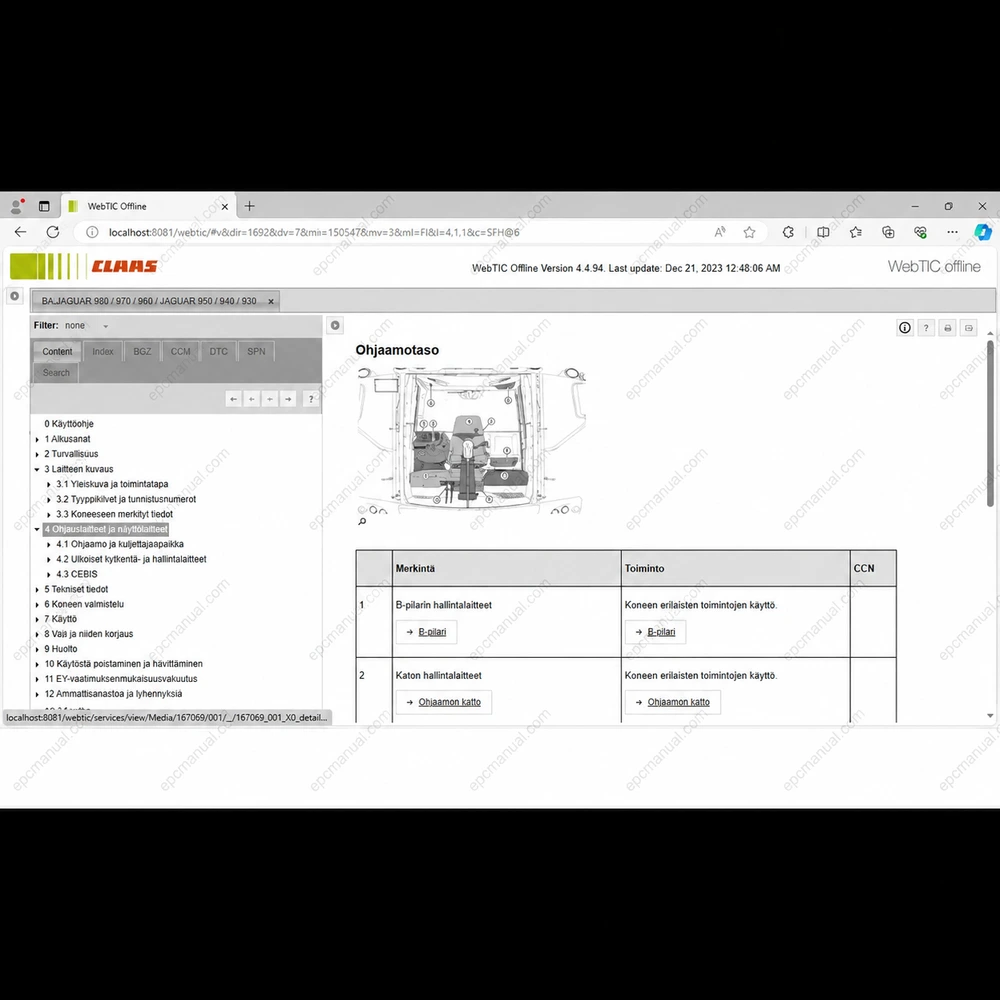Open the browser profile icon
This screenshot has height=1000, width=1000.
[17, 206]
